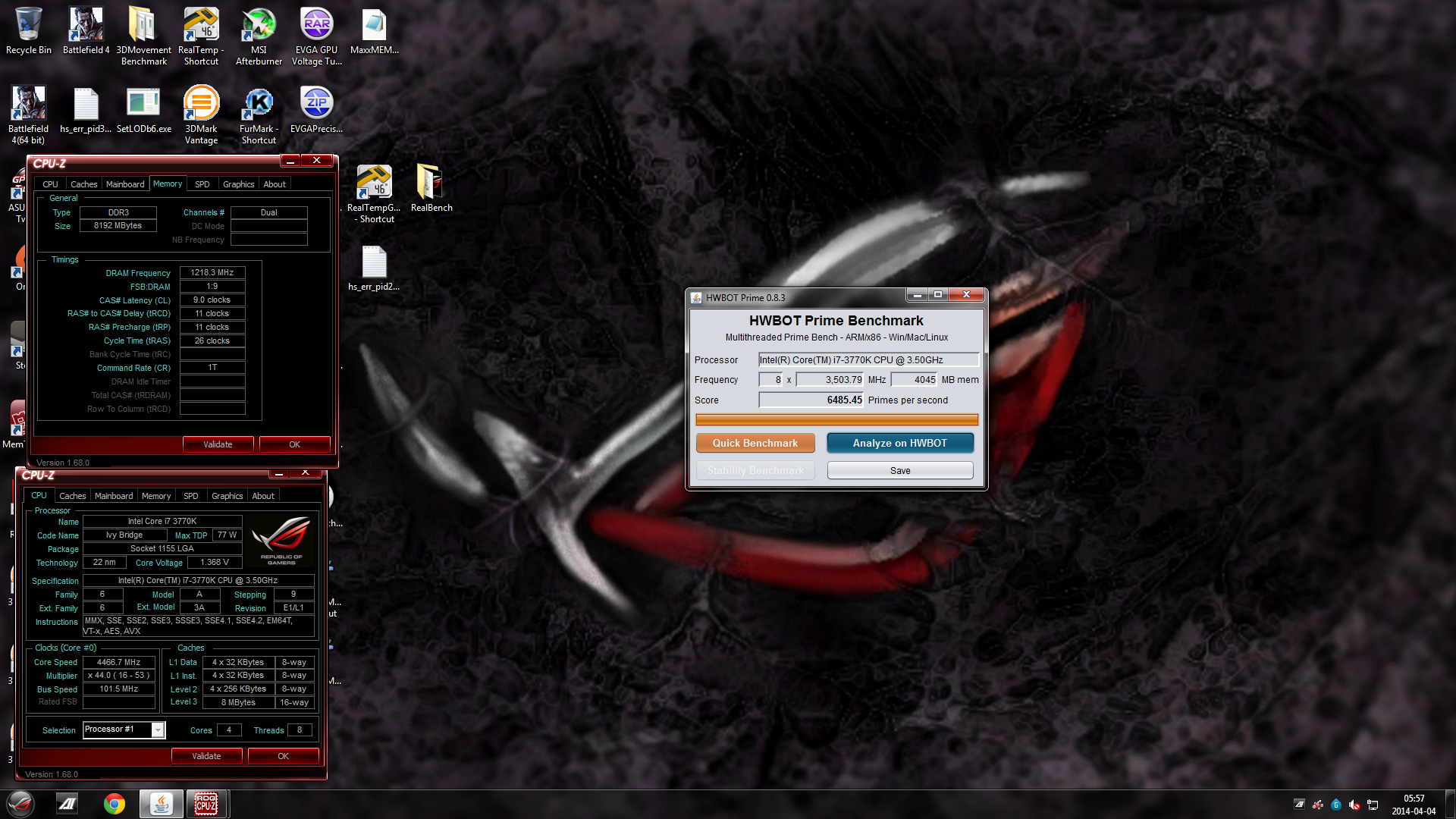Launch Google Chrome from the taskbar
Image resolution: width=1456 pixels, height=819 pixels.
click(x=115, y=804)
